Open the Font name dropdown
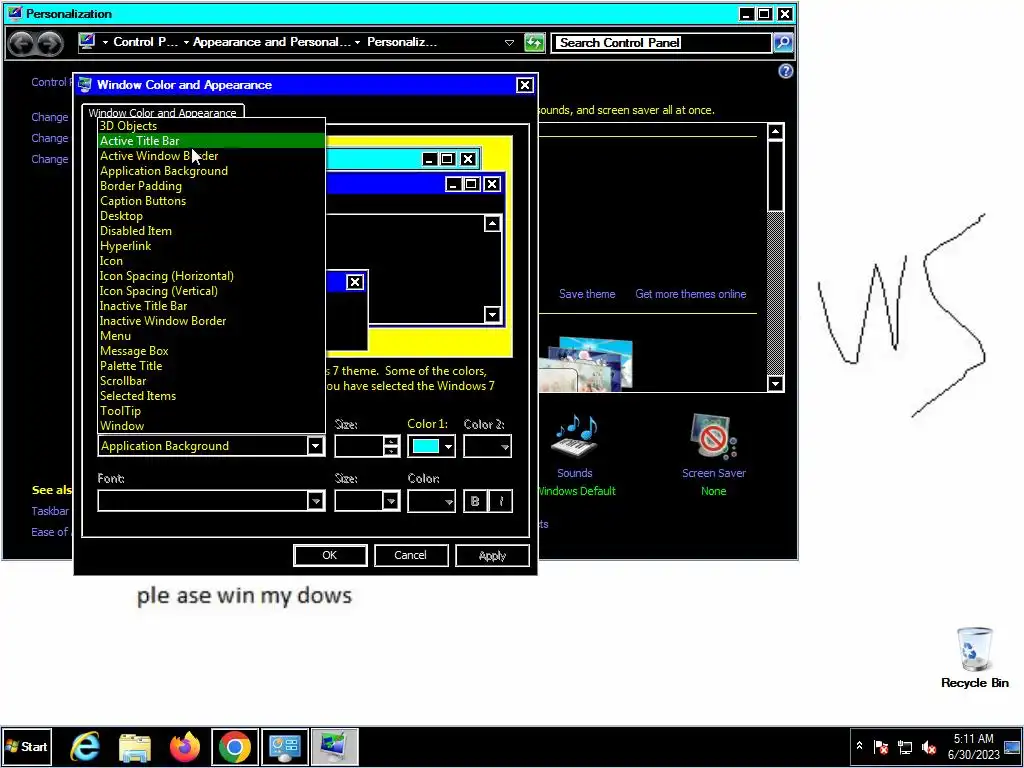Screen dimensions: 1024x768 (x=315, y=501)
